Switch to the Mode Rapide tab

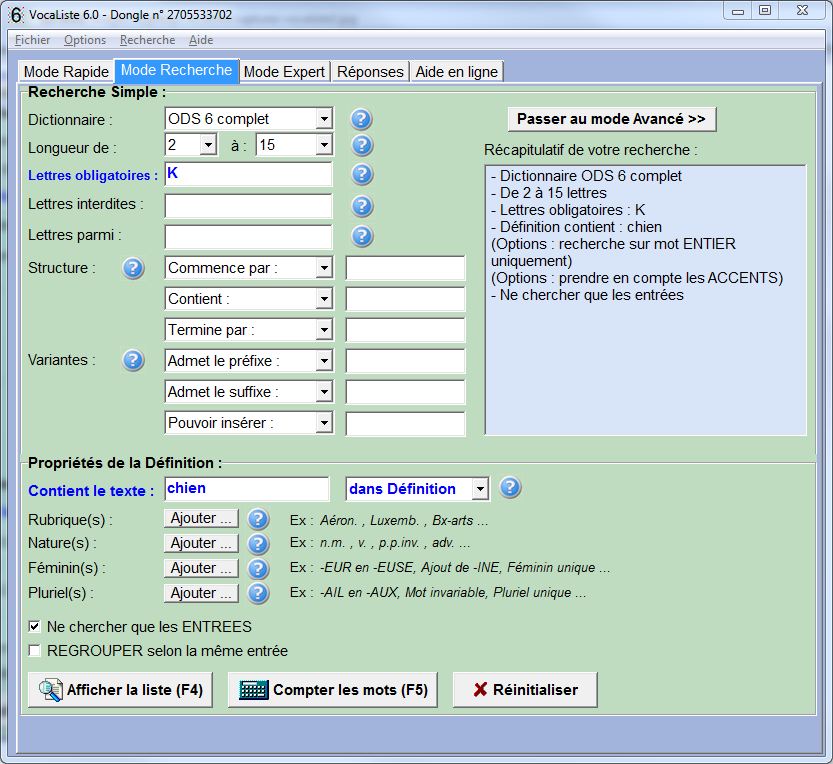point(66,72)
